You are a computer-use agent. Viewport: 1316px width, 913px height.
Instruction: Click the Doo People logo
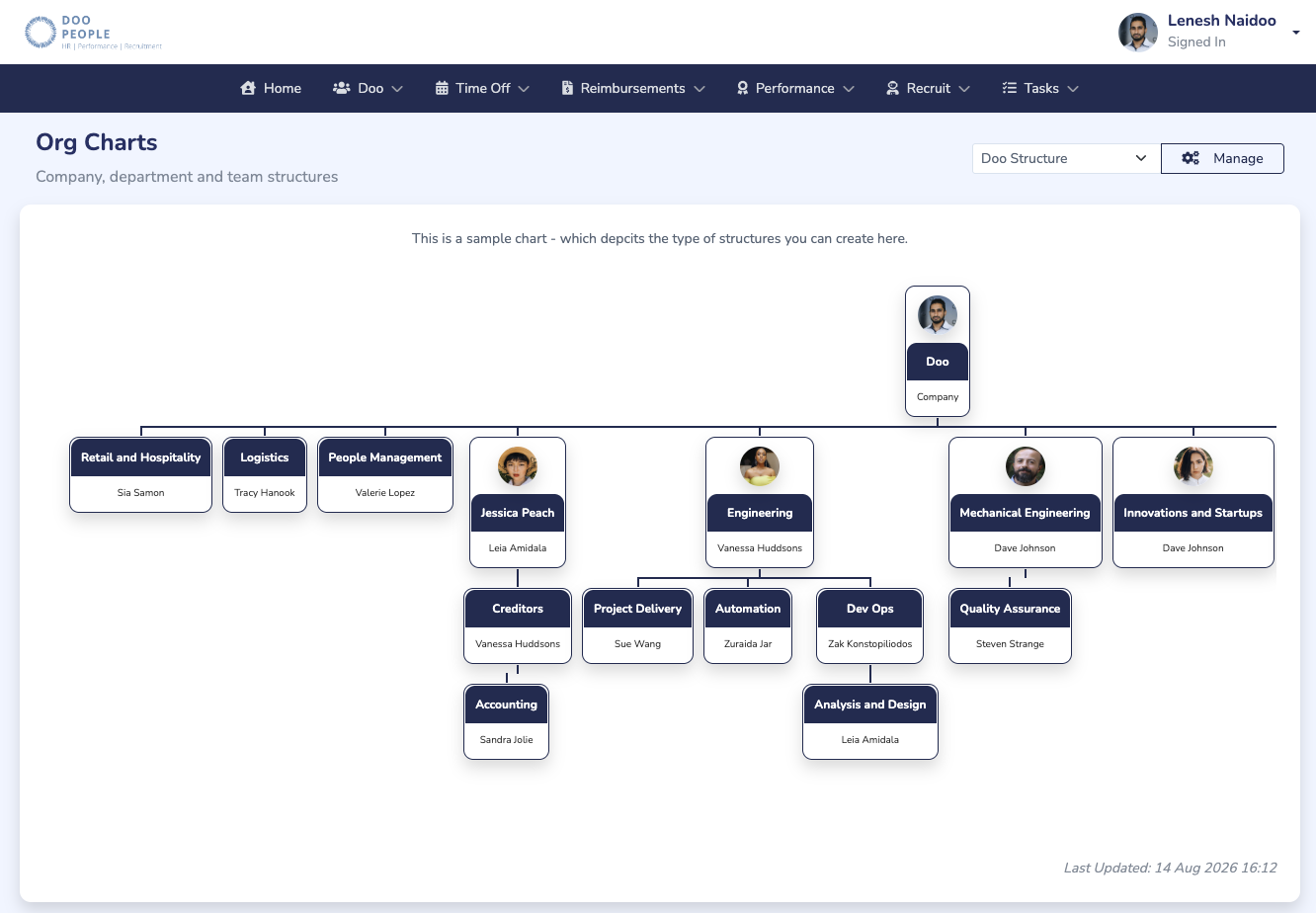coord(93,33)
